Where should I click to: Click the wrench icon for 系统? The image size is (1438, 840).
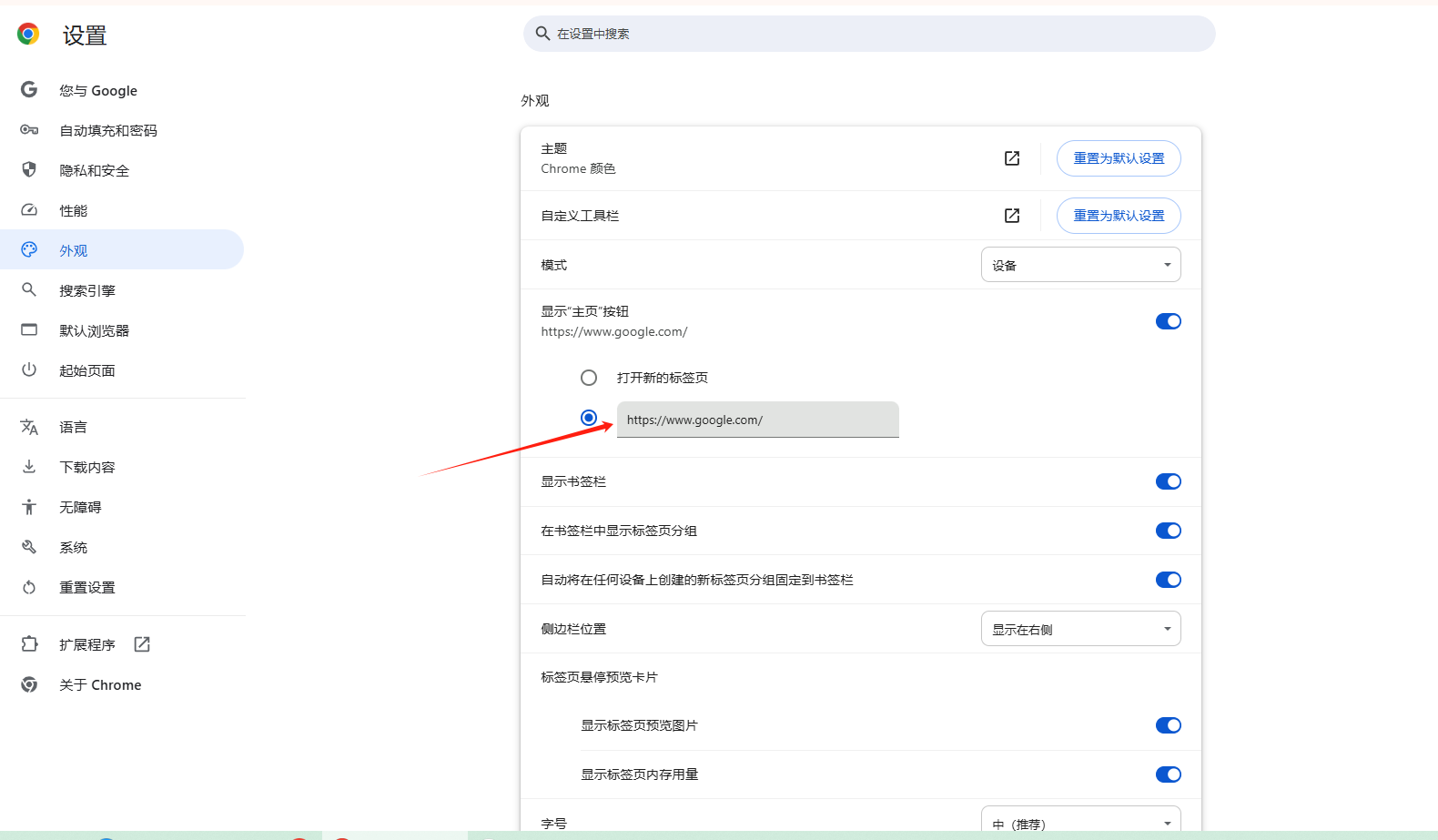29,546
